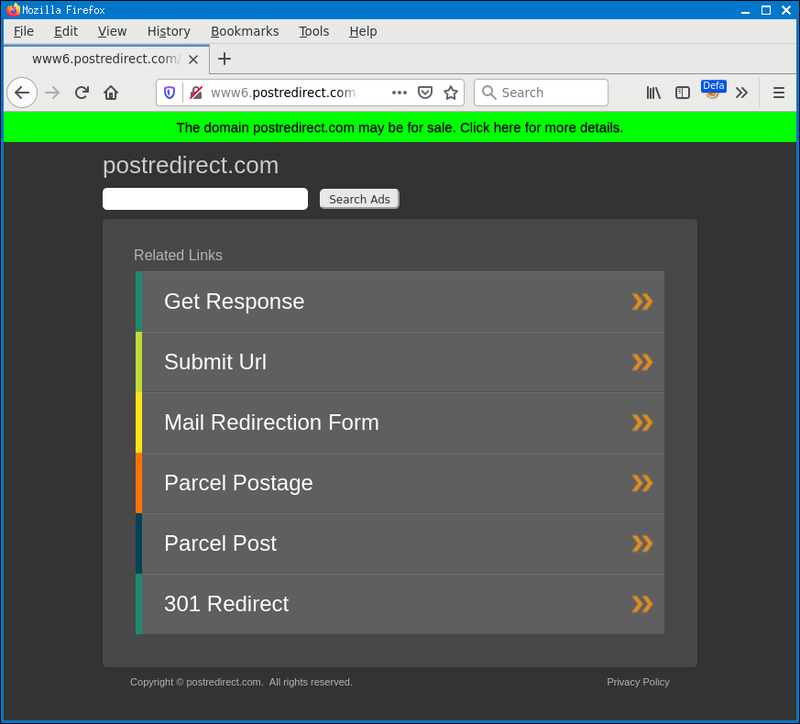Image resolution: width=800 pixels, height=724 pixels.
Task: Expand the toolbar overflow chevron
Action: 741,93
